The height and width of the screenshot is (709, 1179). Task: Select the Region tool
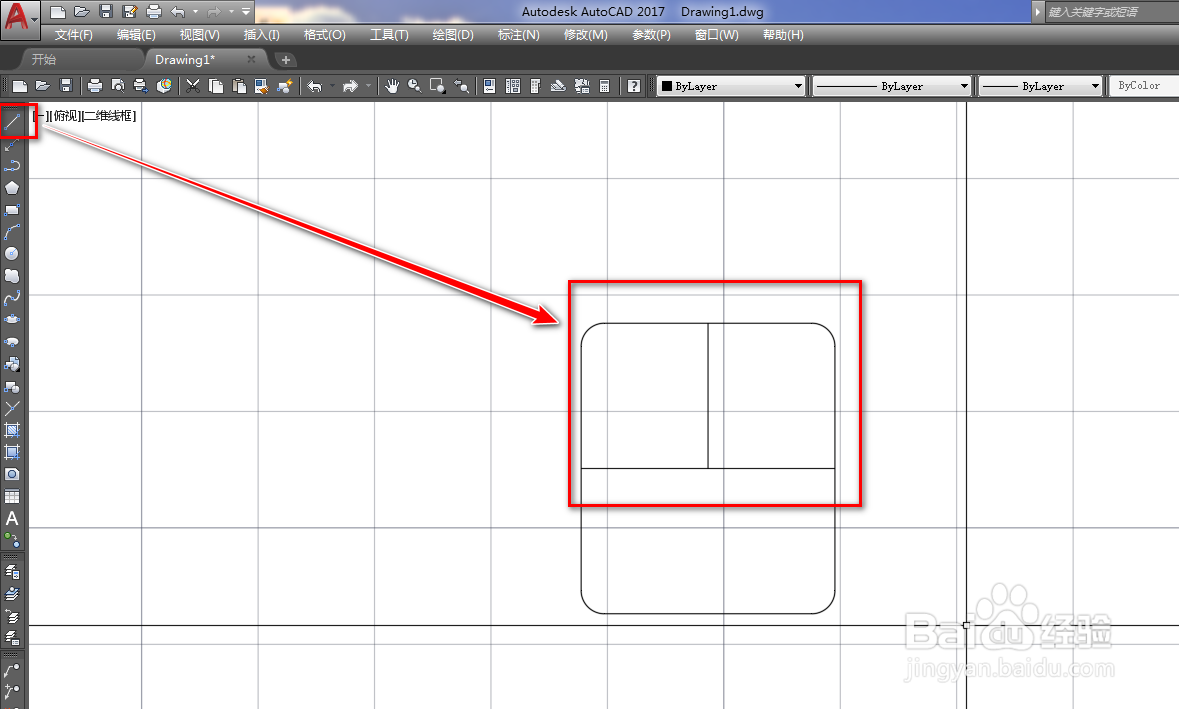[12, 474]
